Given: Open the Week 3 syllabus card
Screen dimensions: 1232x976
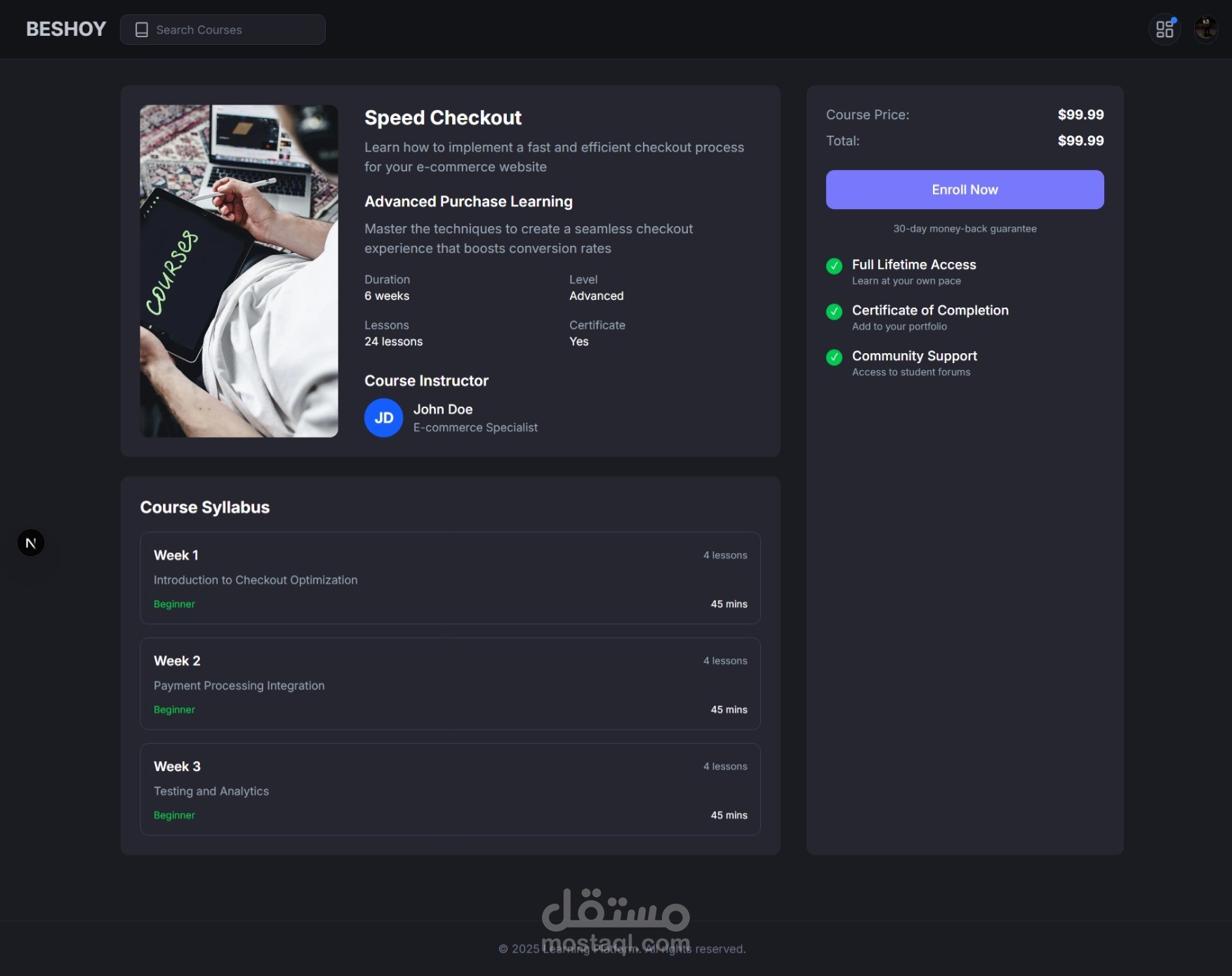Looking at the screenshot, I should (450, 789).
